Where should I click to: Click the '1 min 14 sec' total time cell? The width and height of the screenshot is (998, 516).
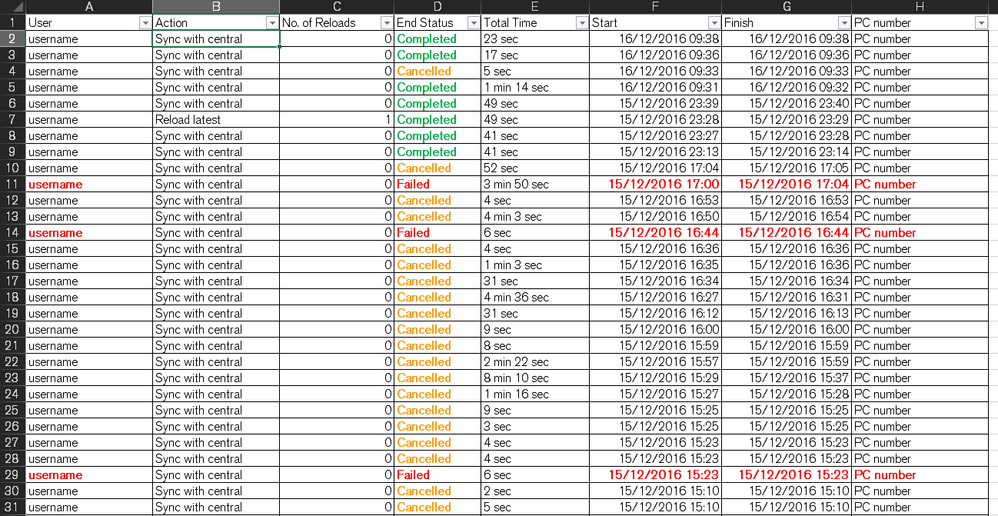point(535,88)
